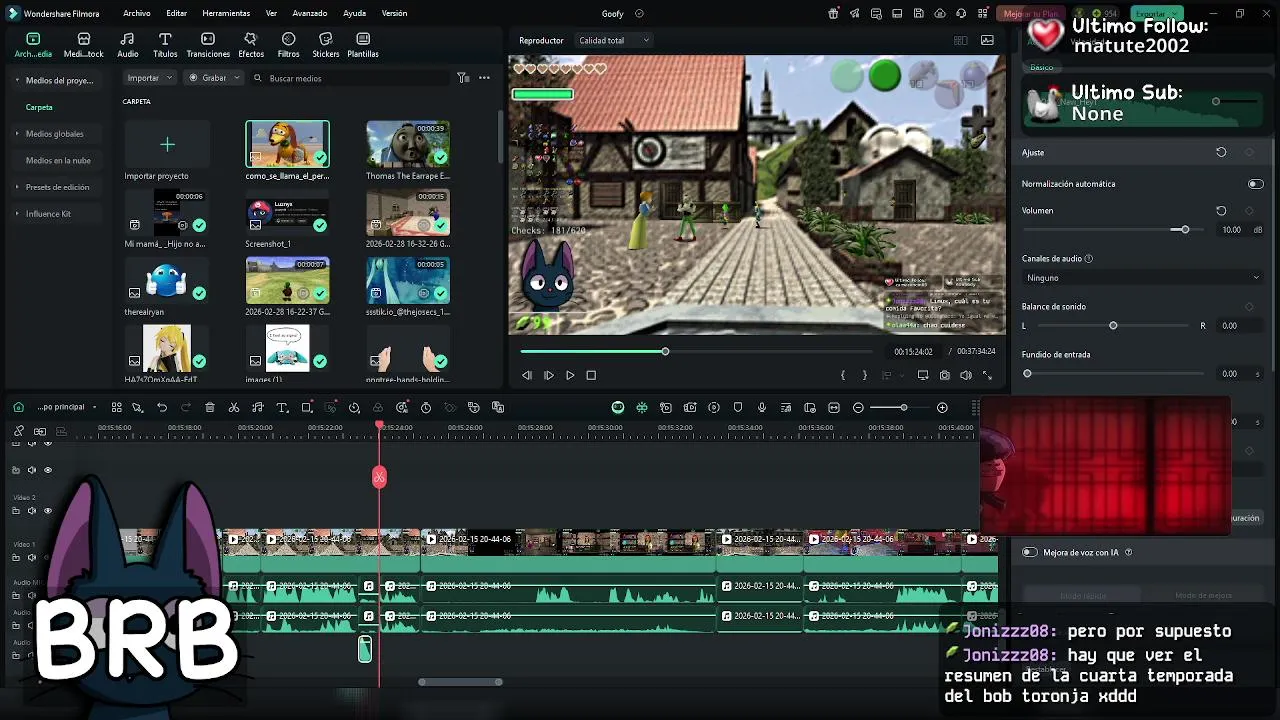Reset the Ajuste section

(1221, 152)
